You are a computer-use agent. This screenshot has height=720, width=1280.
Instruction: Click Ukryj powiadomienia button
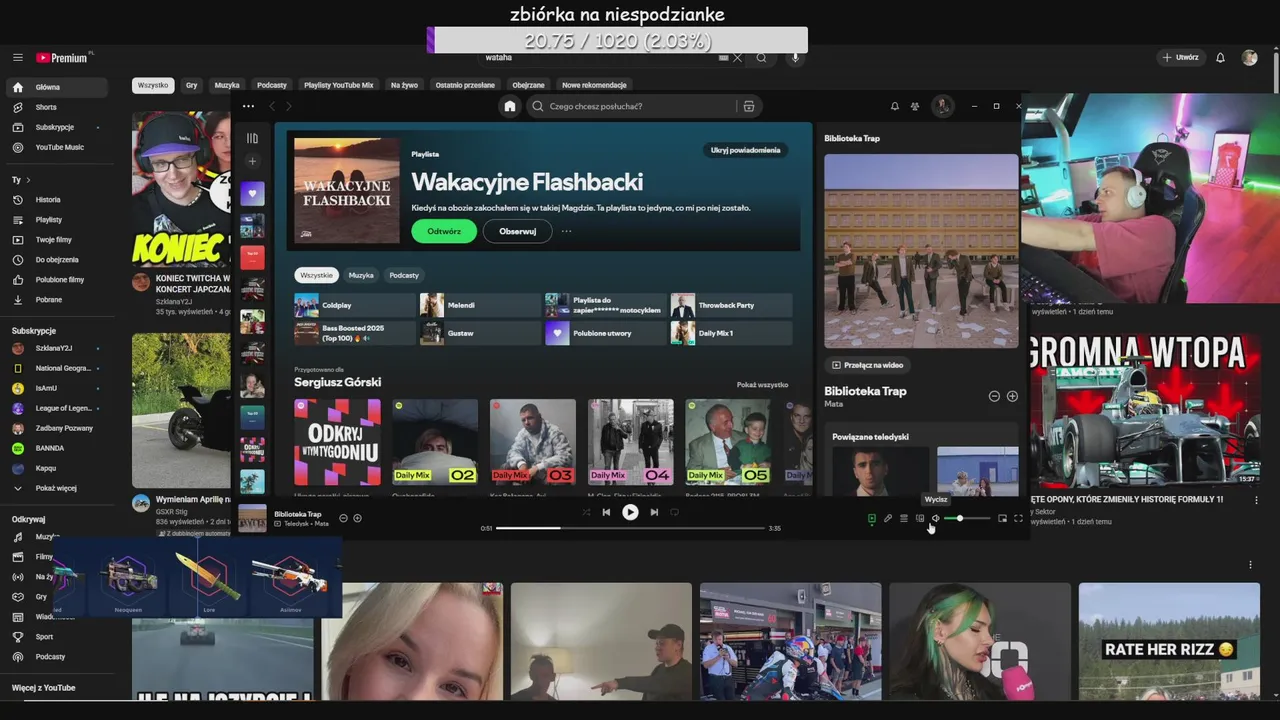745,150
